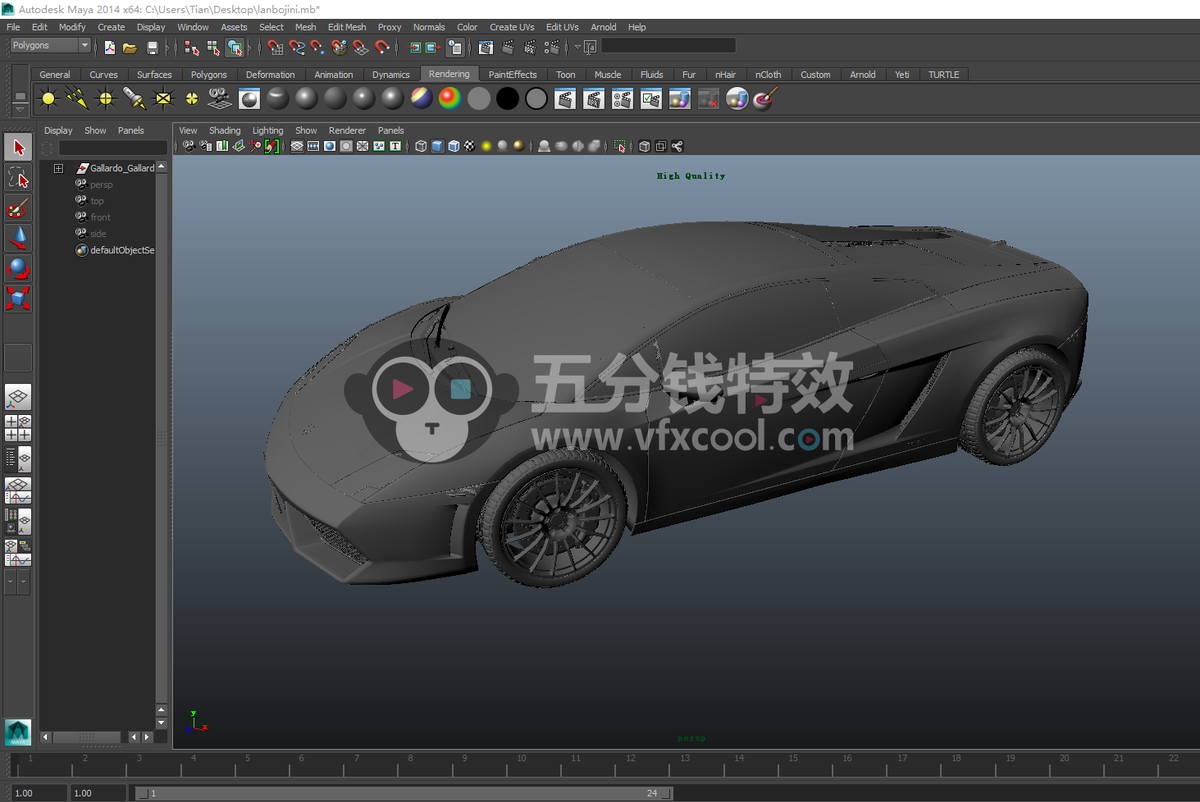Switch to single perspective view layout
Screen dimensions: 1200x802
coord(18,398)
